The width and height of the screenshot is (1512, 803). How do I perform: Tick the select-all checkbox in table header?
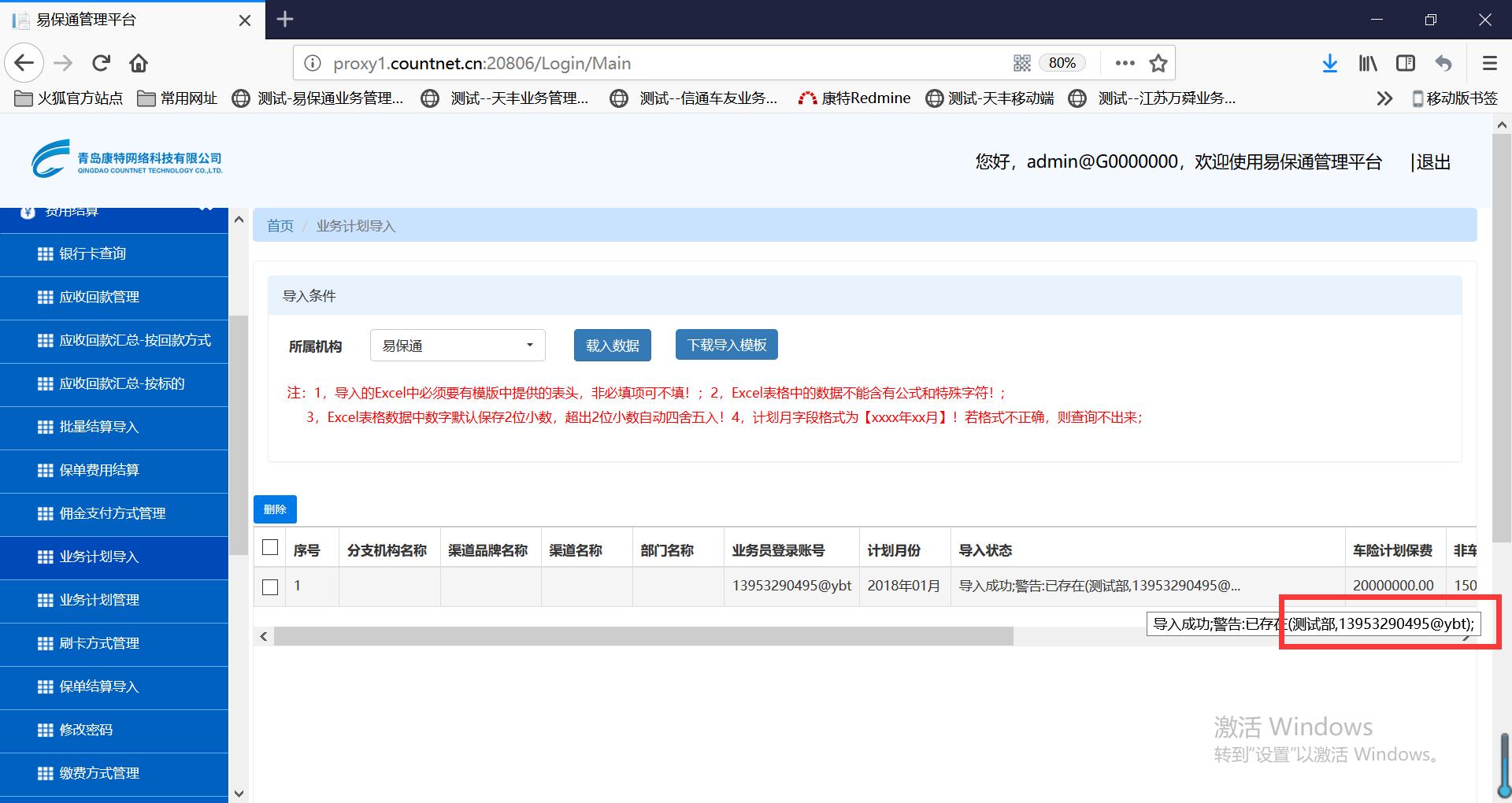click(270, 548)
